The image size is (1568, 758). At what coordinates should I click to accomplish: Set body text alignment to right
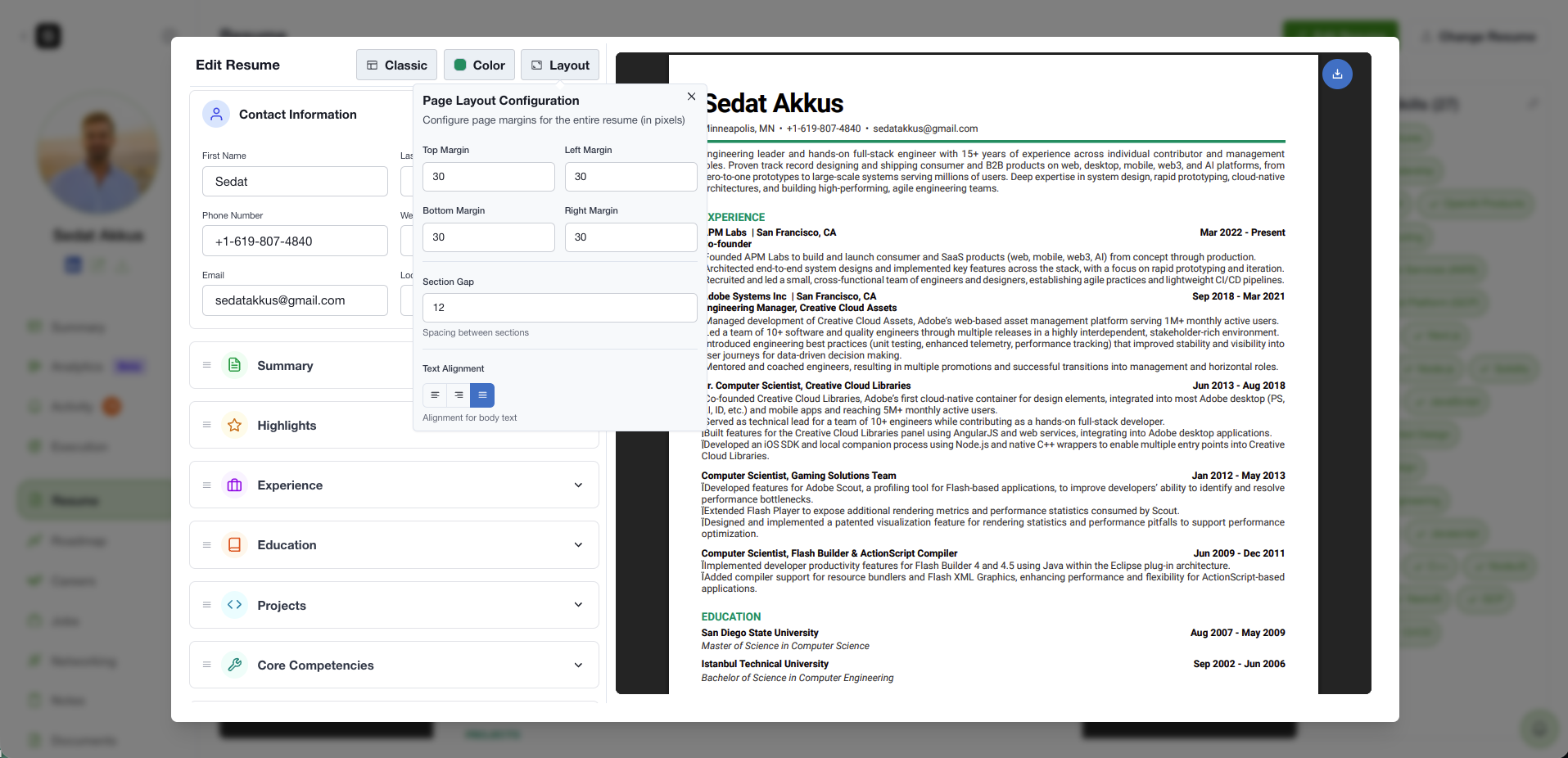pos(459,395)
